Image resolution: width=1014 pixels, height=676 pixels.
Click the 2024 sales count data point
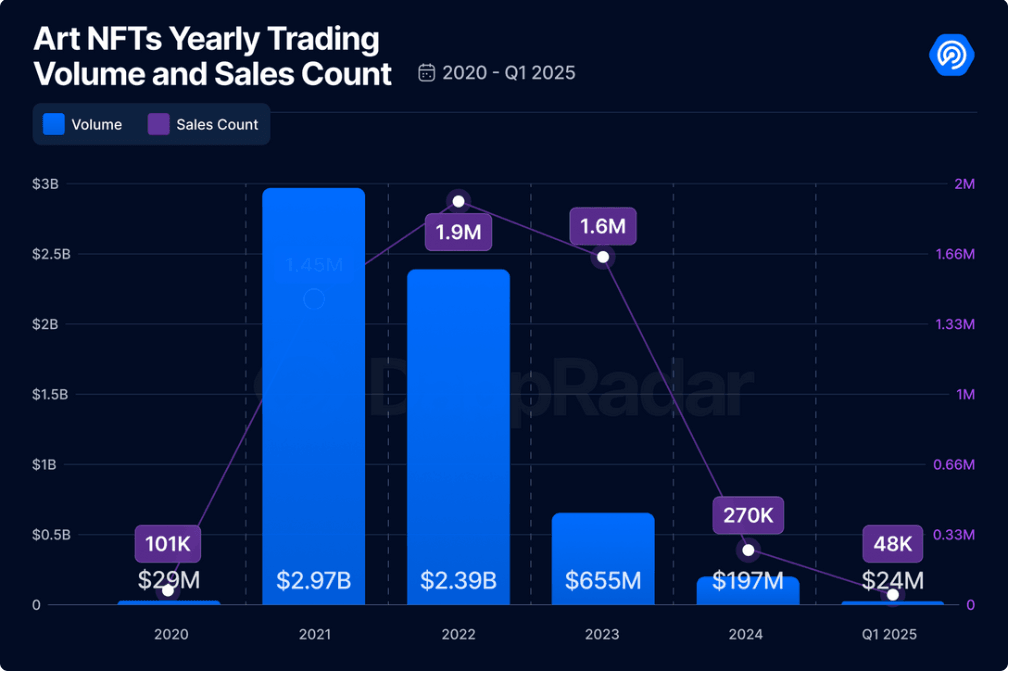(748, 550)
